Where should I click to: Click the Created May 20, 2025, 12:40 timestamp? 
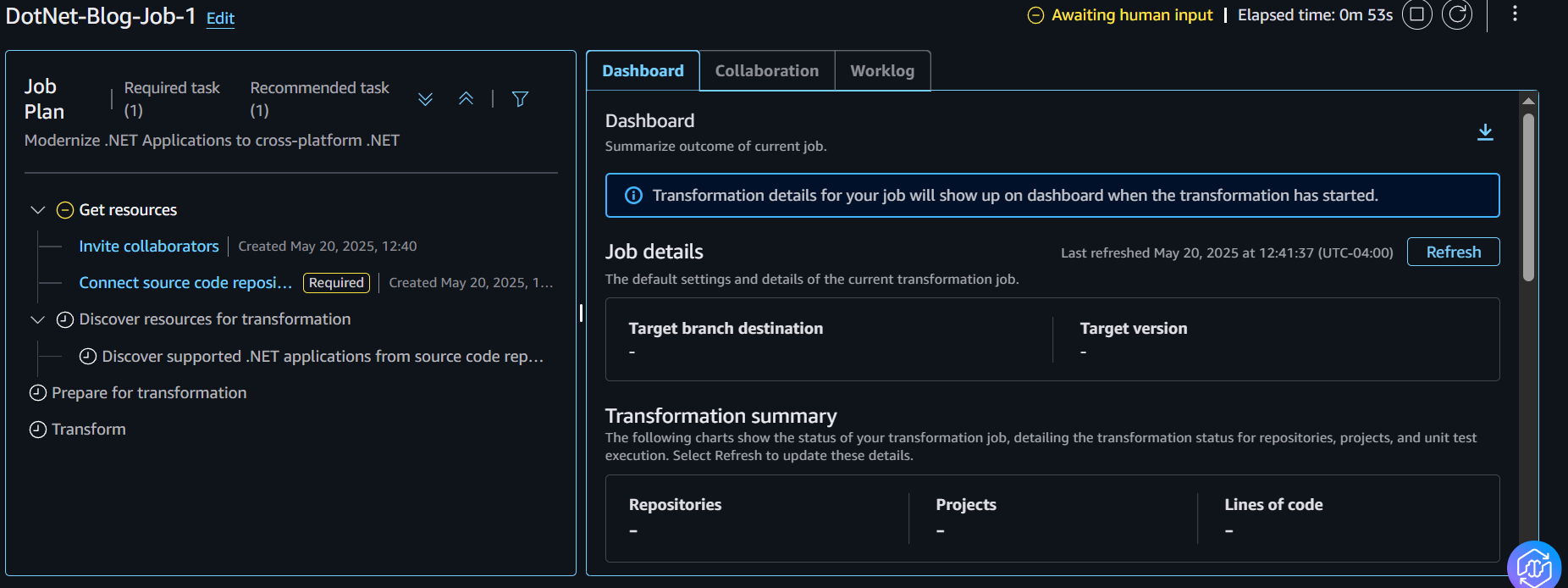(328, 247)
